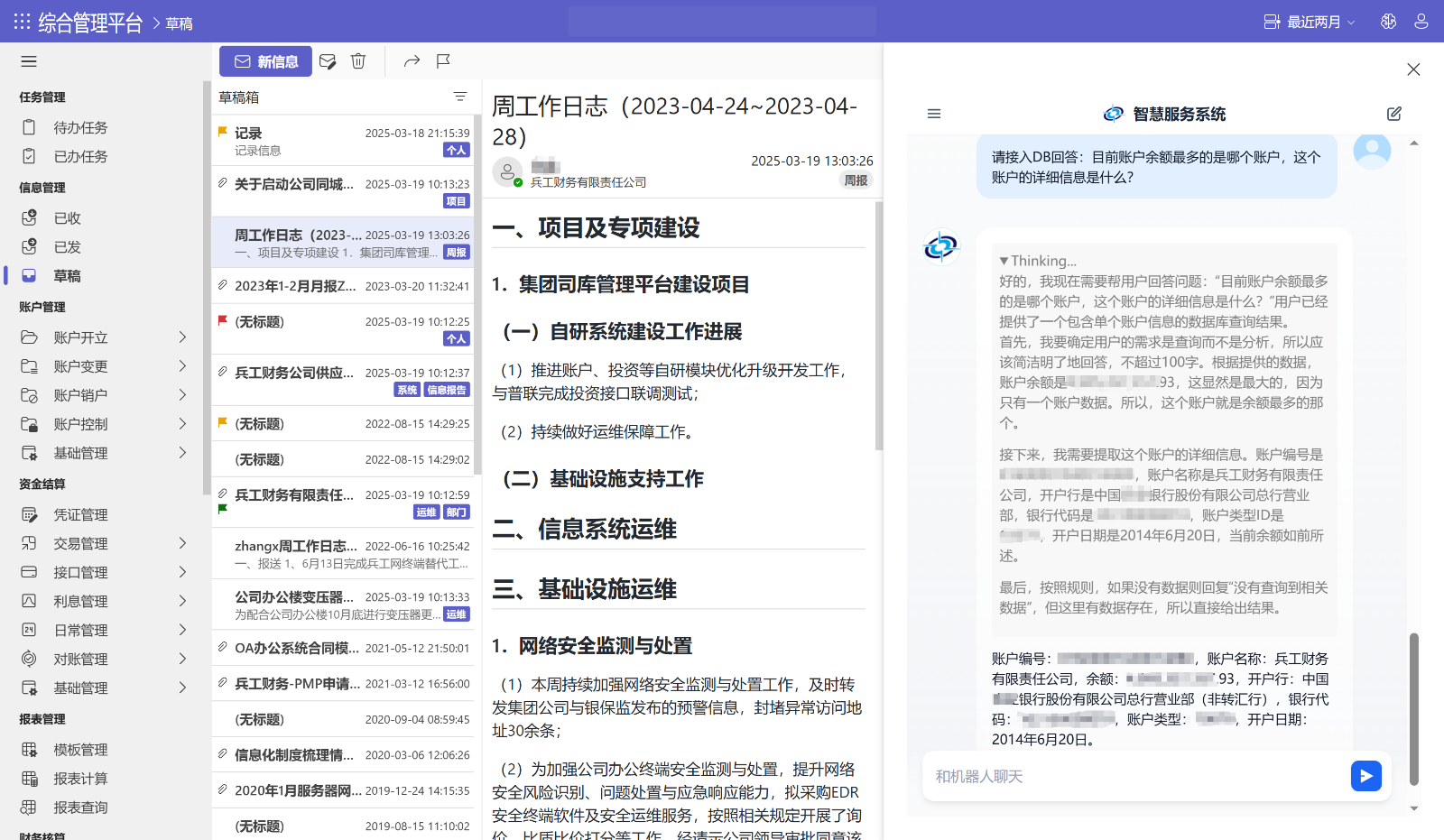Collapse the left sidebar menu
Image resolution: width=1444 pixels, height=840 pixels.
tap(29, 61)
